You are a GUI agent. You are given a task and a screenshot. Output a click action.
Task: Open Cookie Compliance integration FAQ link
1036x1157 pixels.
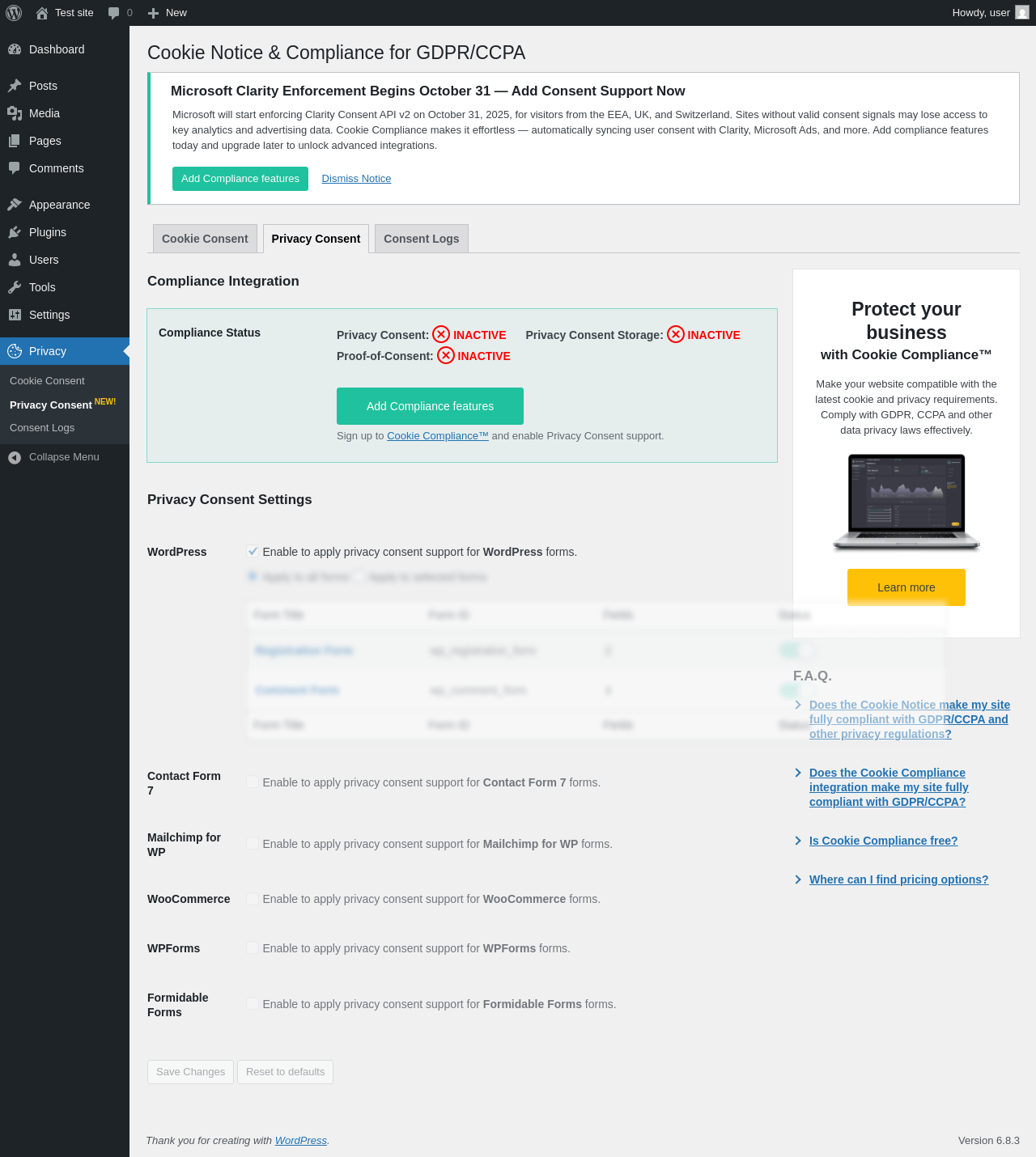tap(889, 787)
